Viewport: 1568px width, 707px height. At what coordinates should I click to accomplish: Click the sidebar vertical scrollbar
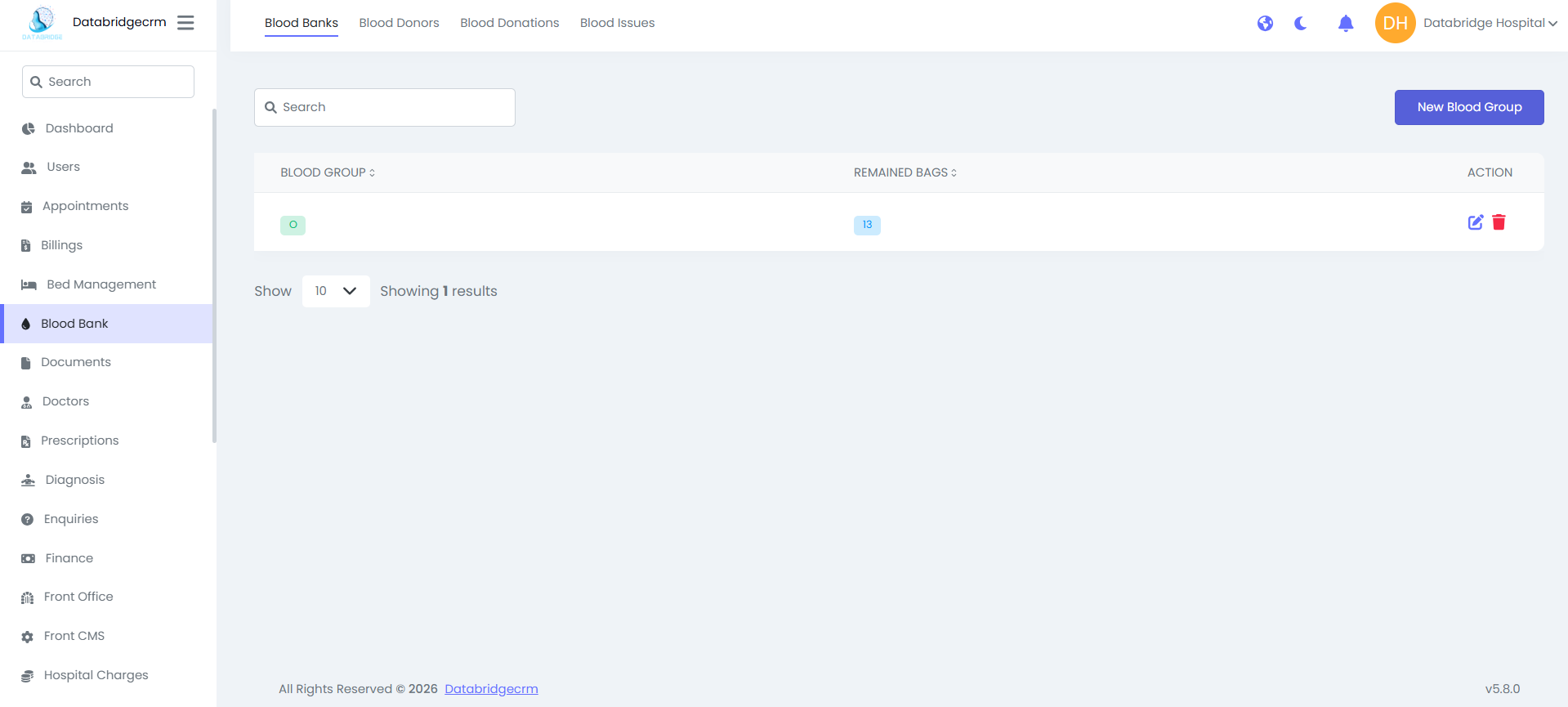tap(214, 275)
